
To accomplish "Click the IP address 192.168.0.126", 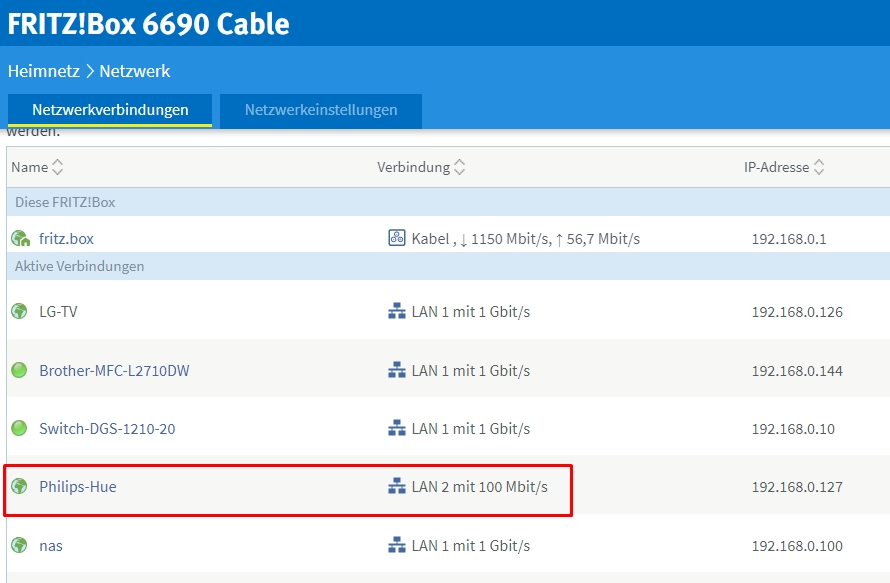I will tap(797, 312).
